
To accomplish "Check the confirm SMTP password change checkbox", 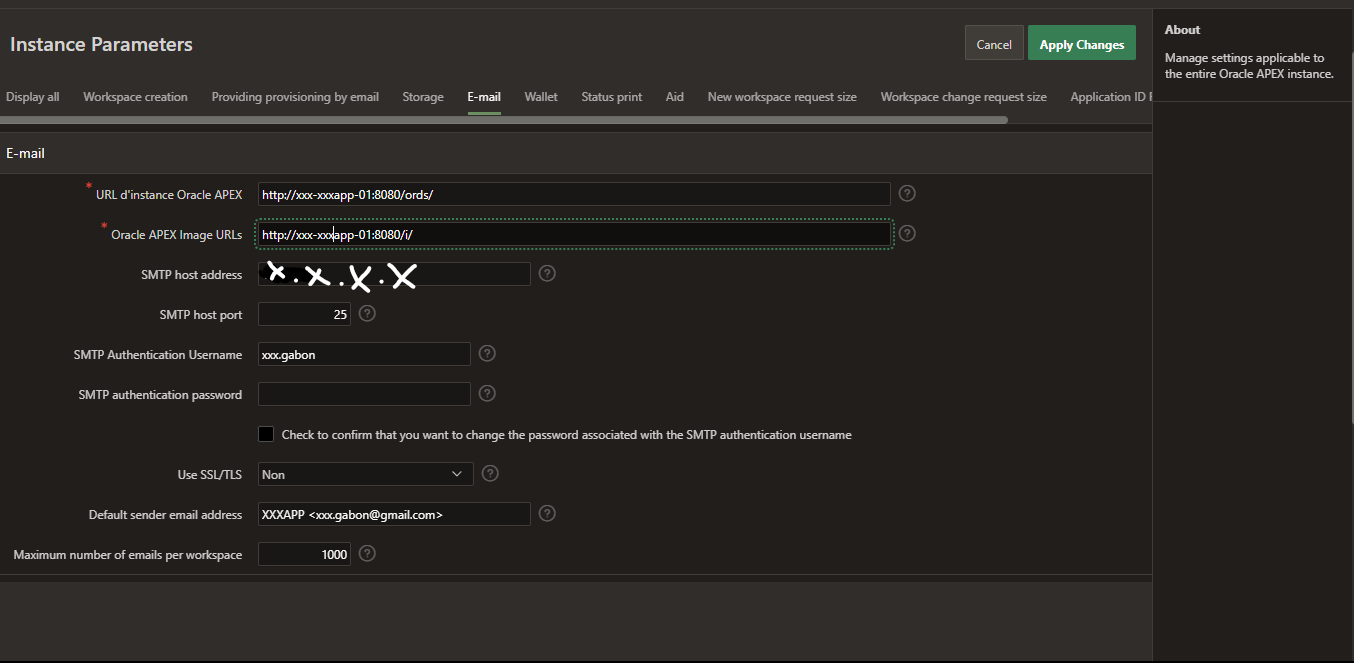I will click(x=266, y=434).
